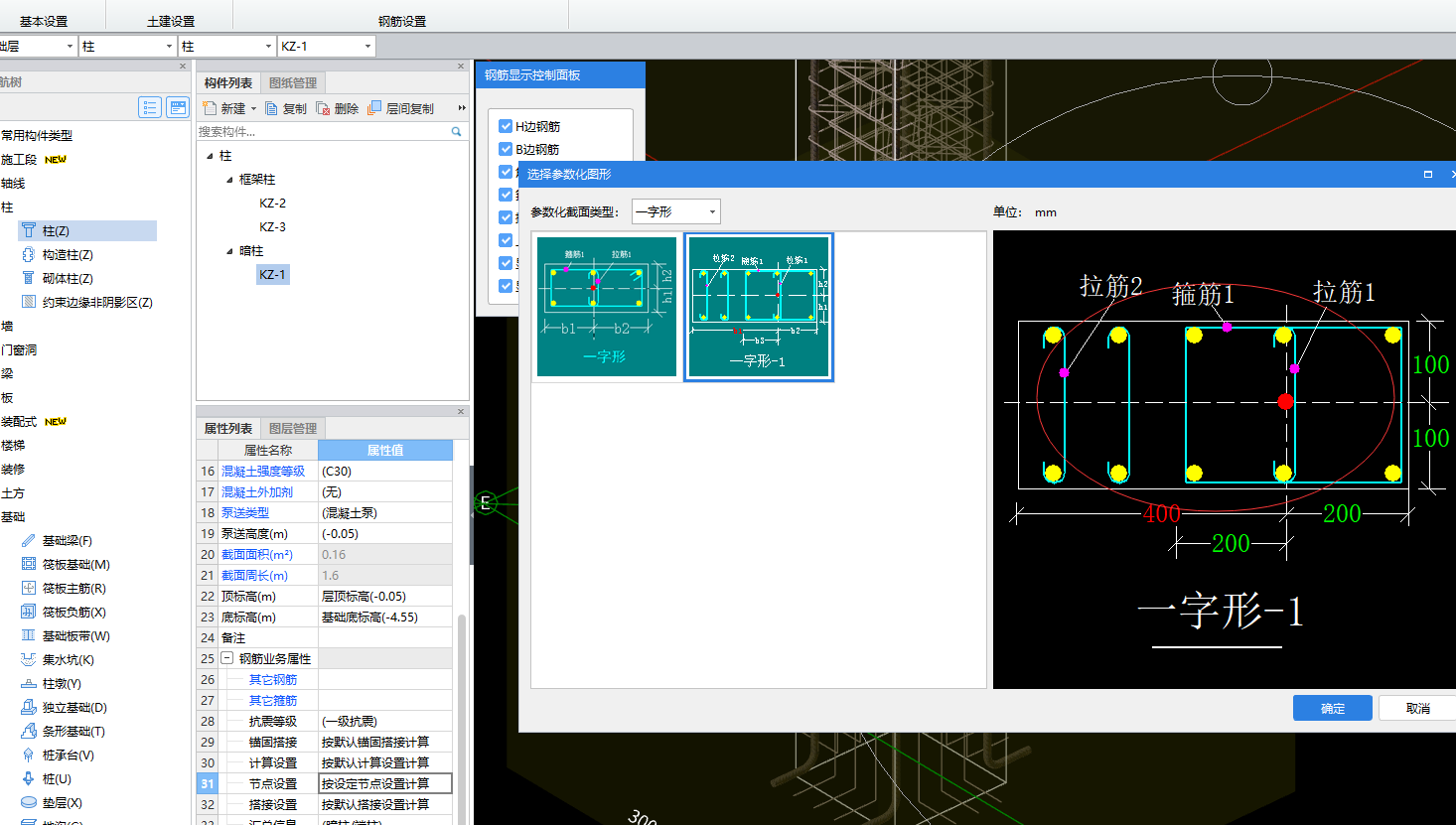Click the 复制 copy component button
The height and width of the screenshot is (825, 1456).
(286, 108)
